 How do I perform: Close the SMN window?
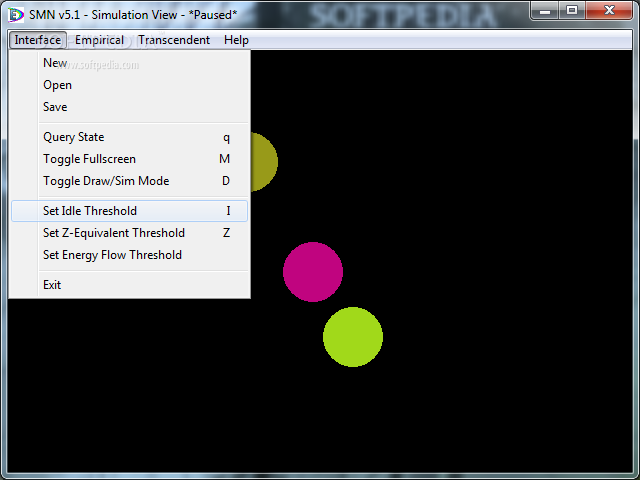[609, 11]
